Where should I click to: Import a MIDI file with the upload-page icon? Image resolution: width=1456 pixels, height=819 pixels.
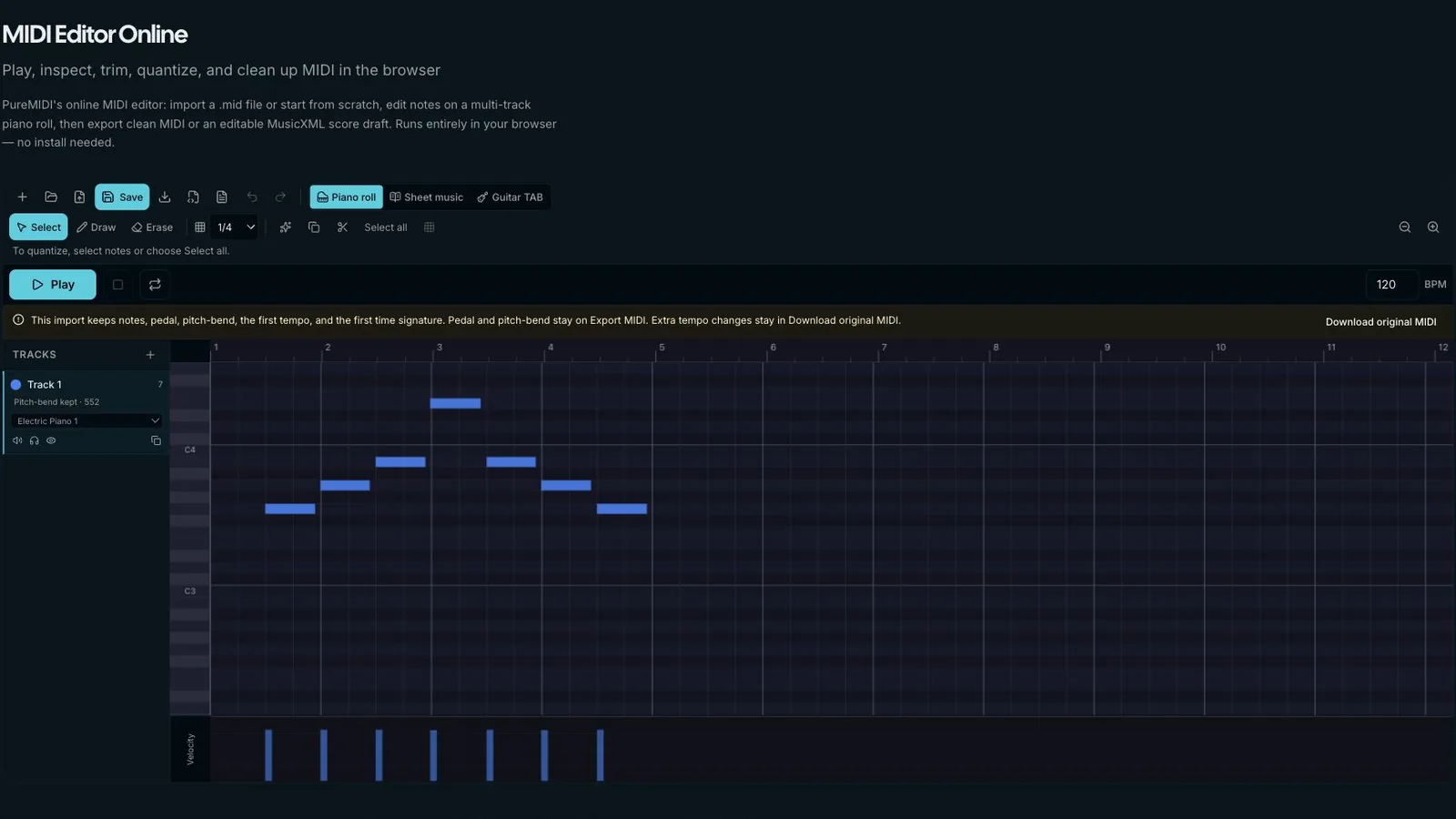tap(79, 197)
